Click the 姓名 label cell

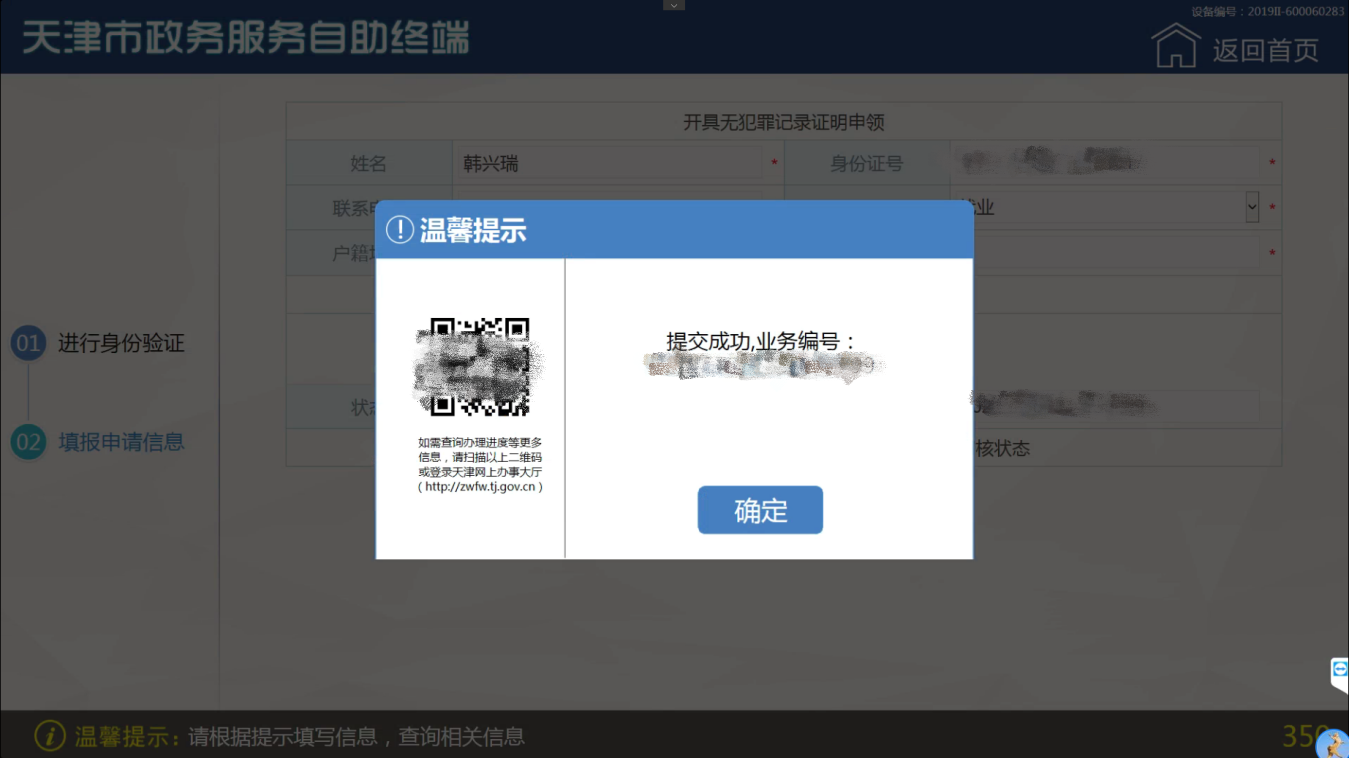pos(368,163)
